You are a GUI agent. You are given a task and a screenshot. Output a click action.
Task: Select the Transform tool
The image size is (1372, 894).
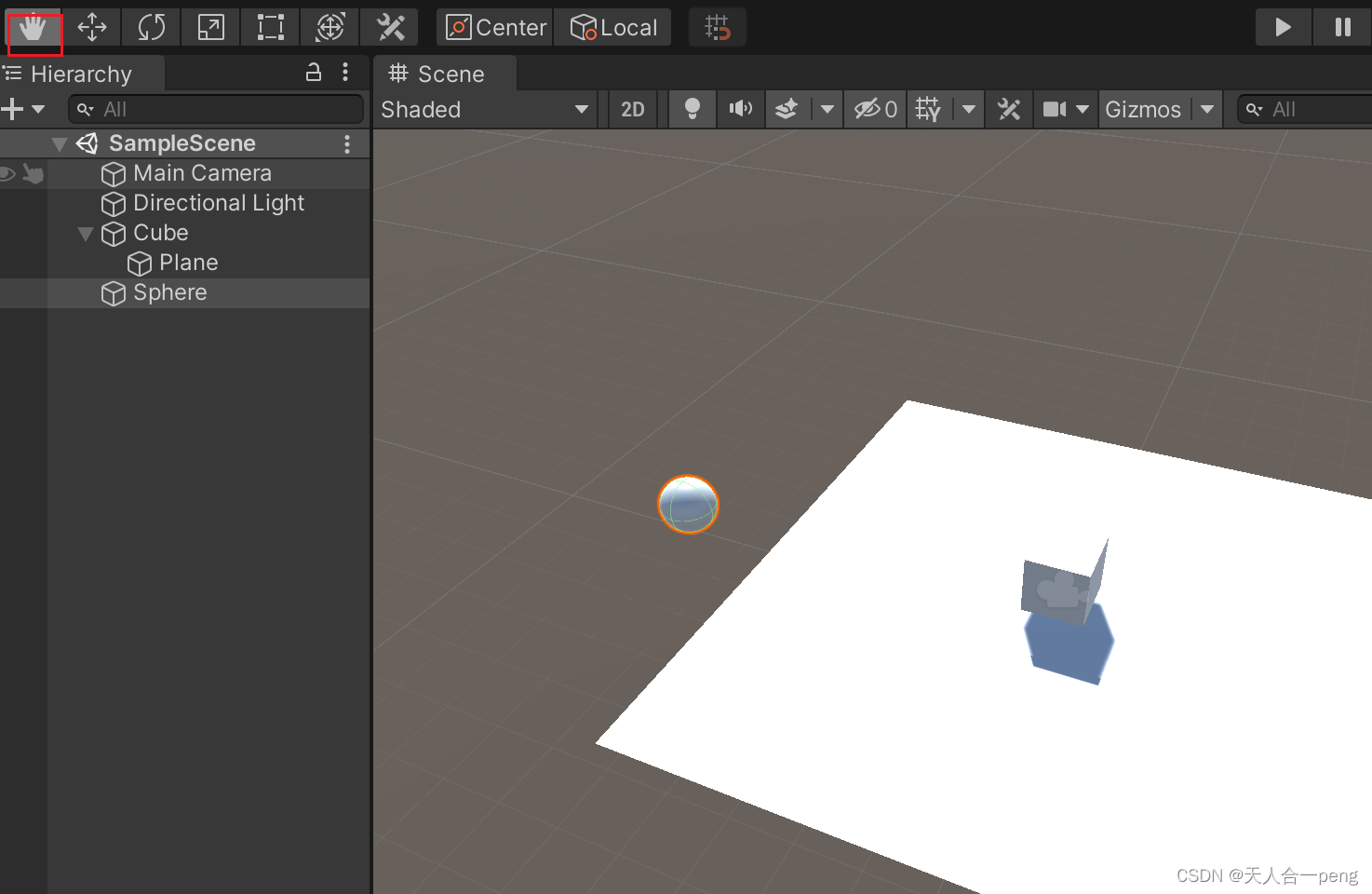point(330,28)
